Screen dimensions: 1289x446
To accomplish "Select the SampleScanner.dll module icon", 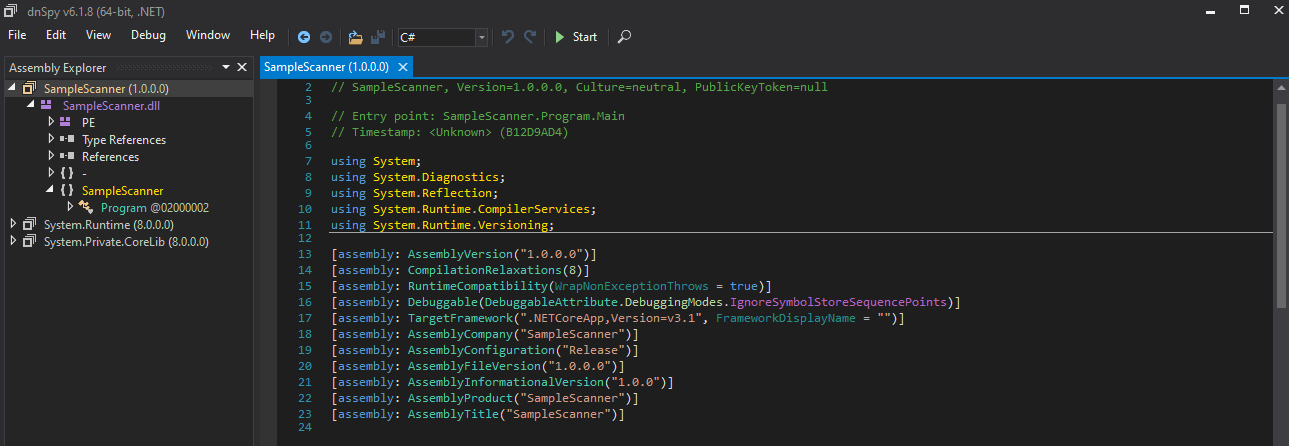I will (x=46, y=105).
